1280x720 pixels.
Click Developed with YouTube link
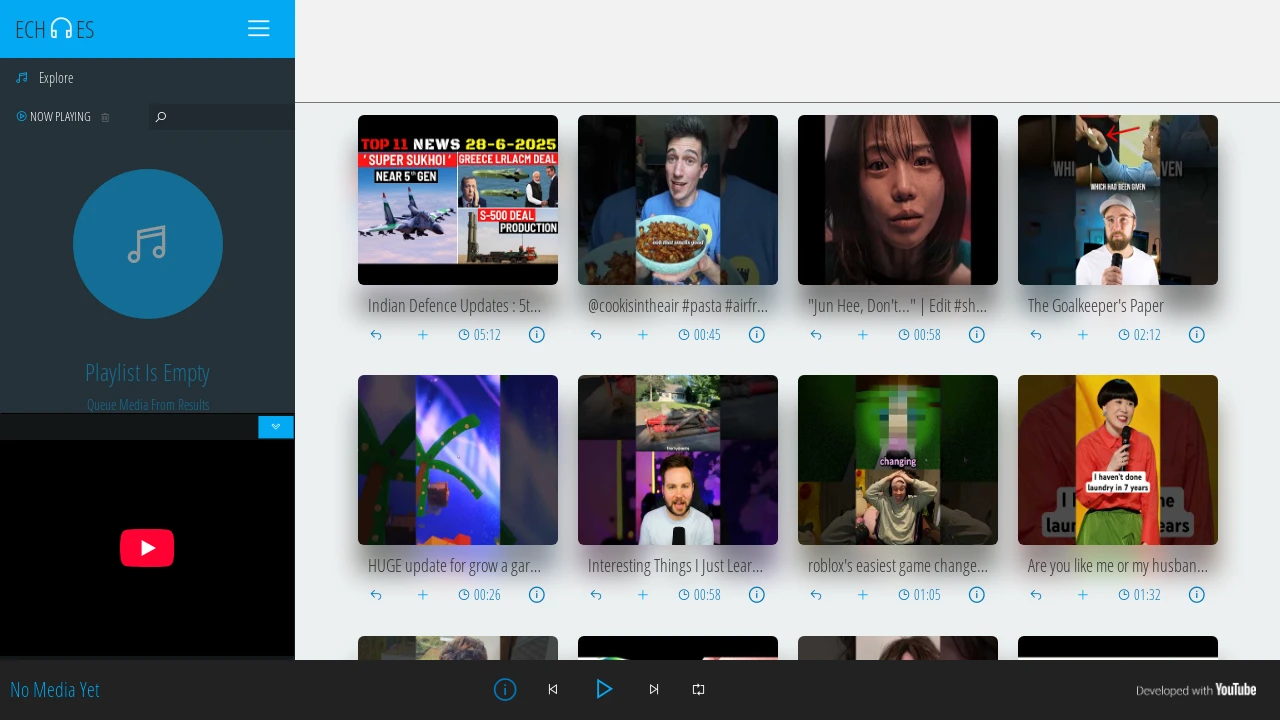[1196, 690]
